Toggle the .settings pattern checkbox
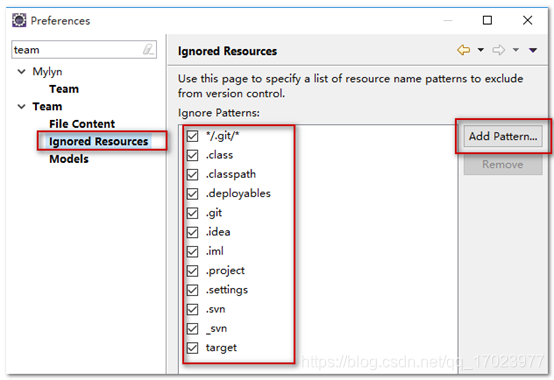The width and height of the screenshot is (554, 380). click(193, 290)
